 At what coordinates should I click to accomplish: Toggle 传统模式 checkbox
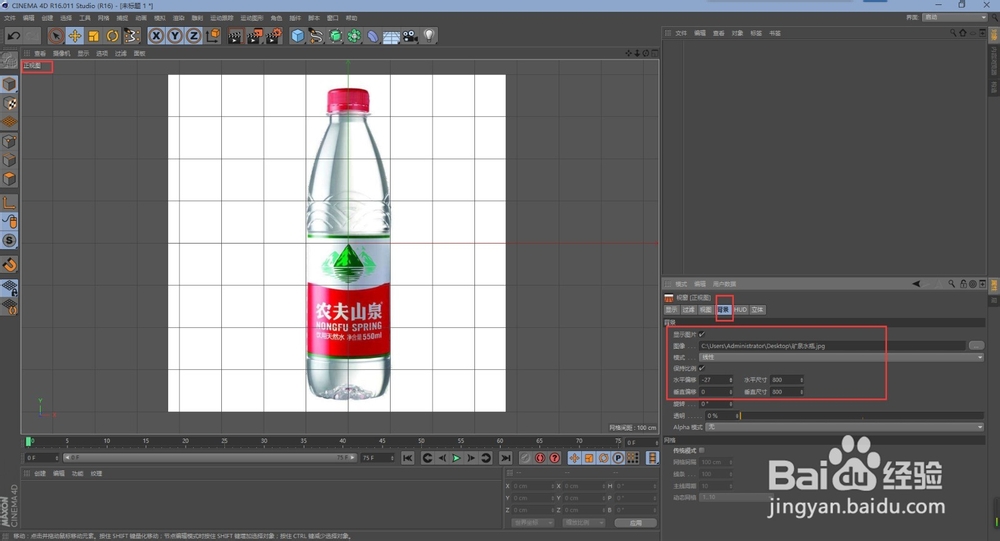(x=702, y=450)
